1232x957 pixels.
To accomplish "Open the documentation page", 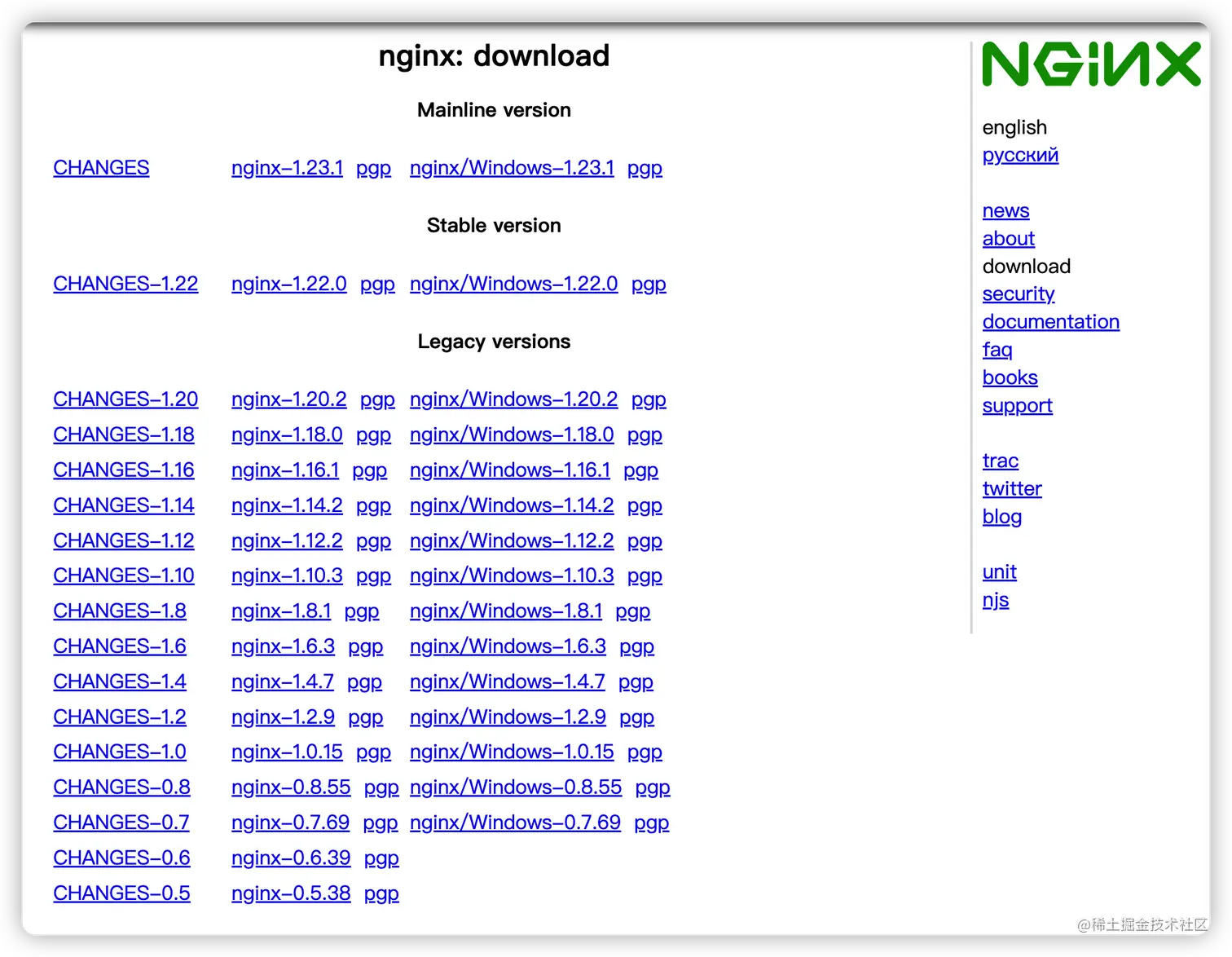I will (x=1050, y=322).
